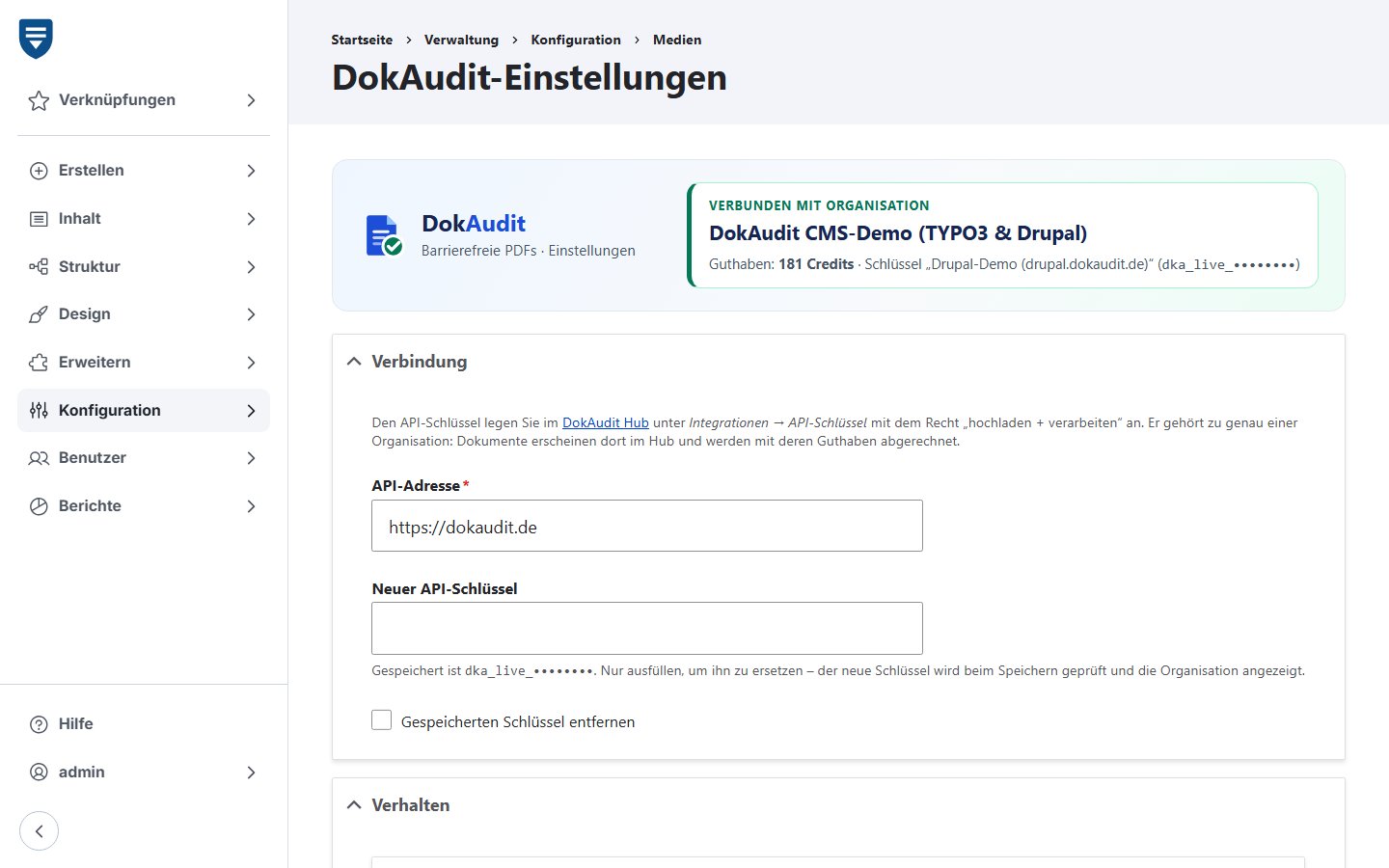Expand the Erweitern submenu chevron
This screenshot has height=868, width=1389.
pyautogui.click(x=251, y=363)
